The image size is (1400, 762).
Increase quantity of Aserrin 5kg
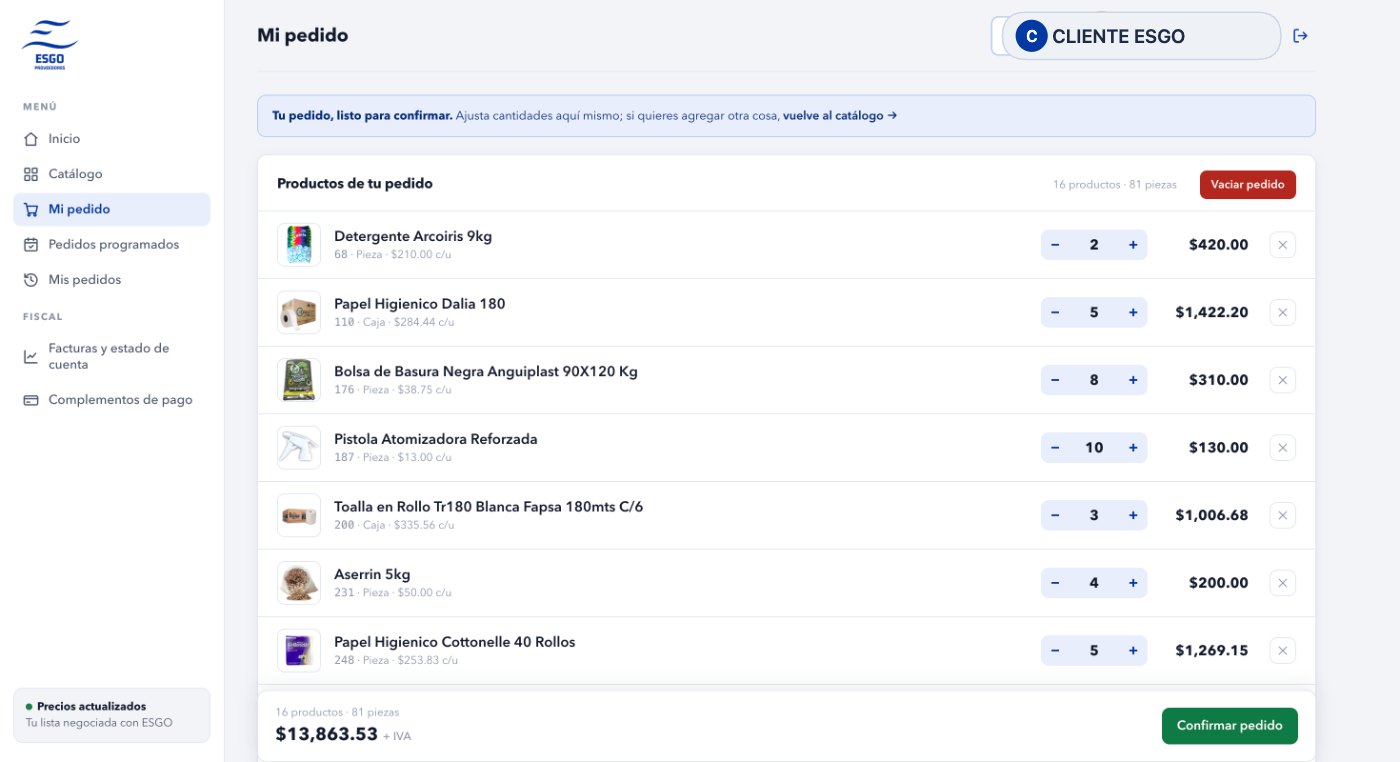(1133, 583)
